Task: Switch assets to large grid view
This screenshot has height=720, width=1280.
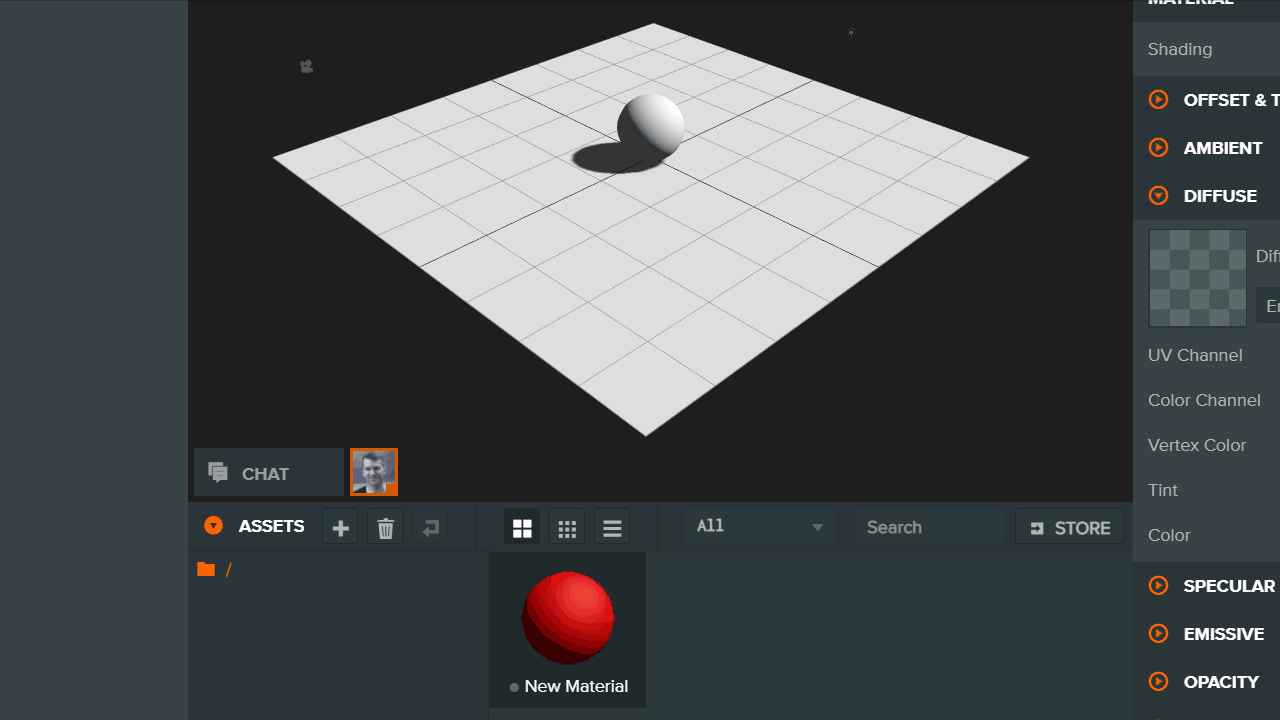Action: pyautogui.click(x=522, y=528)
